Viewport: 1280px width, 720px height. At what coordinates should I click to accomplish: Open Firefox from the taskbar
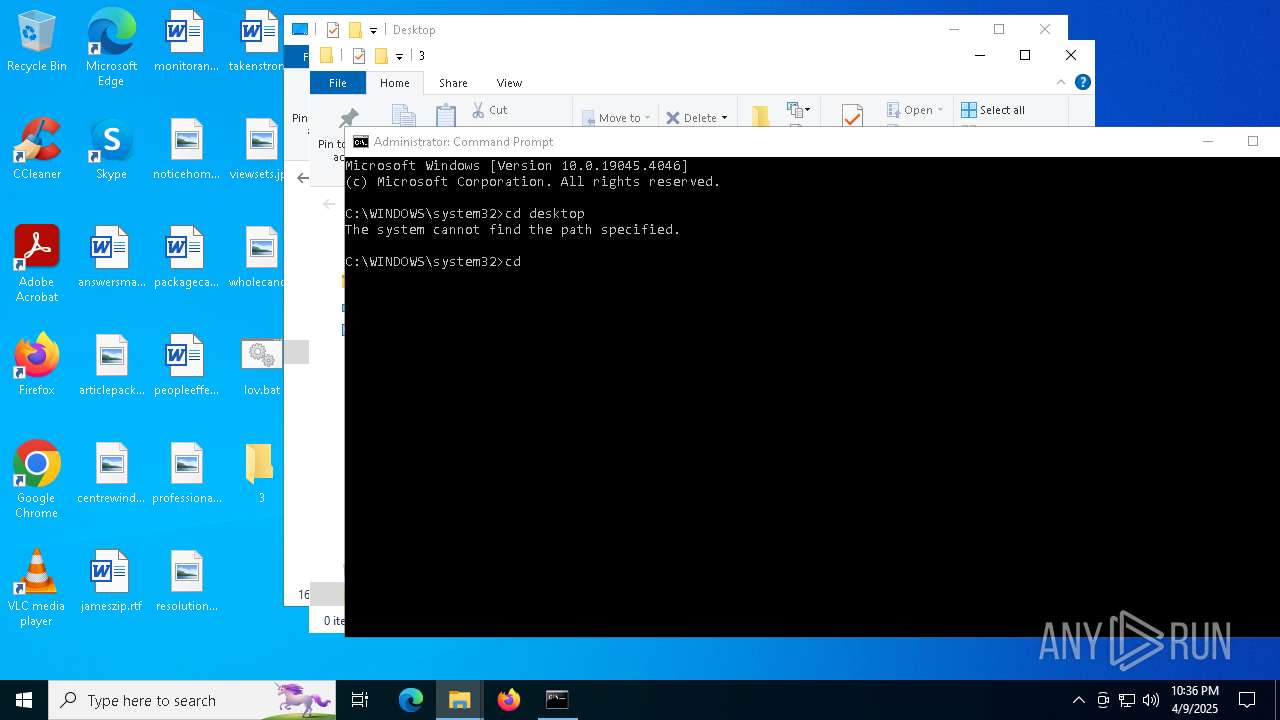(509, 700)
